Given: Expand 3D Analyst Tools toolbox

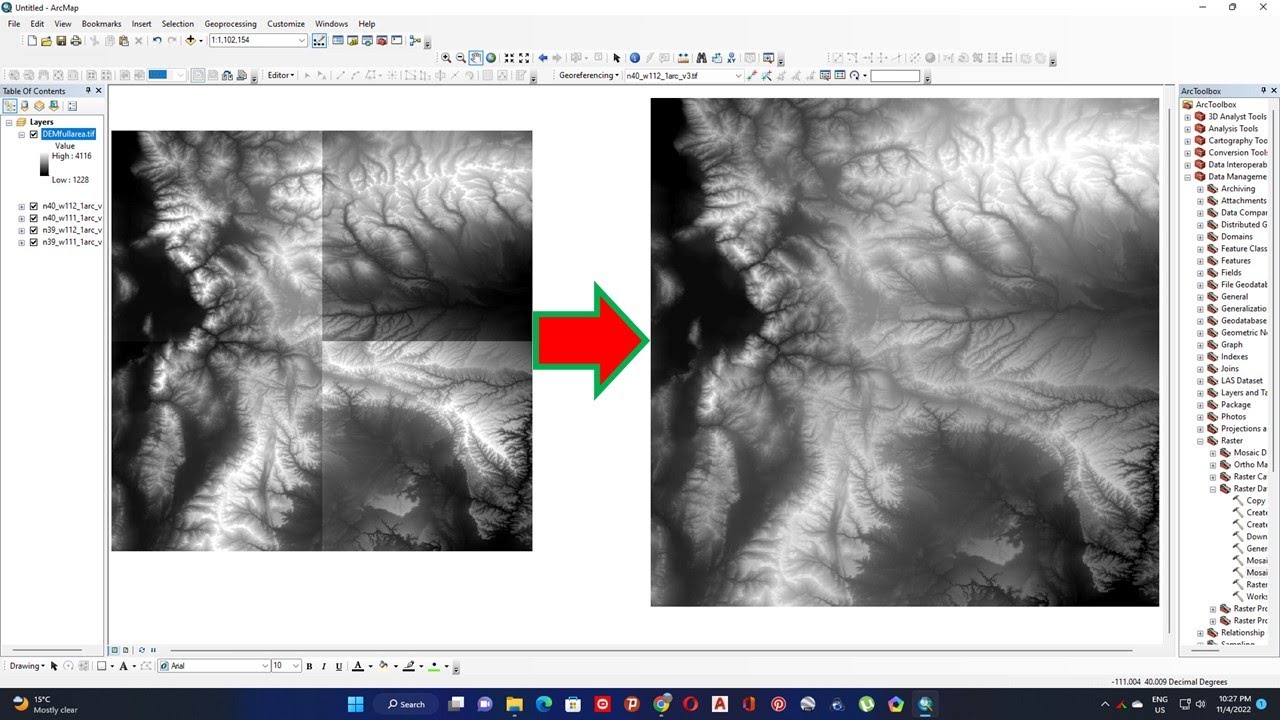Looking at the screenshot, I should coord(1188,117).
